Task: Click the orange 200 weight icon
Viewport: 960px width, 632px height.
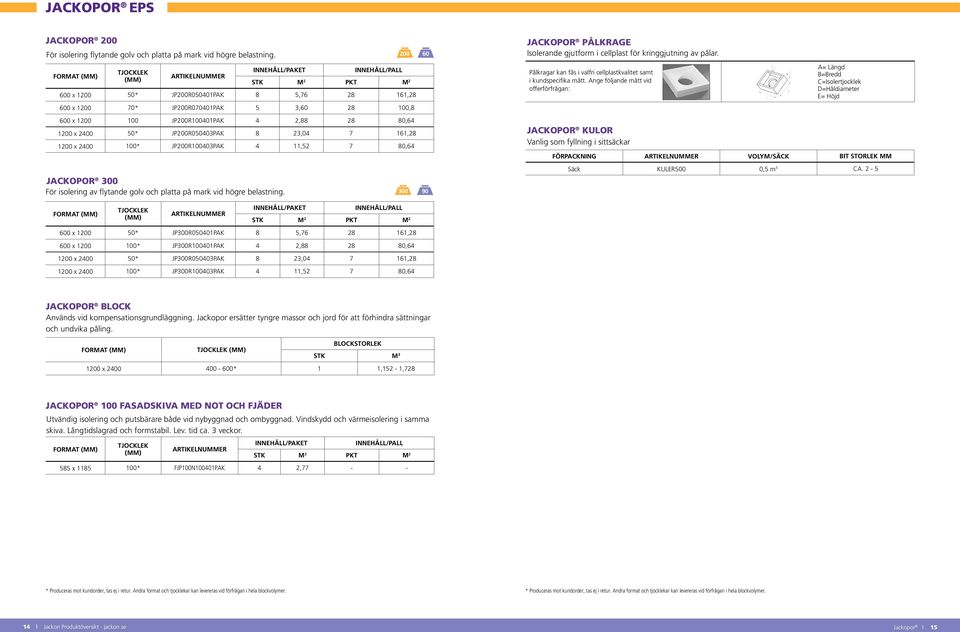Action: [x=405, y=53]
